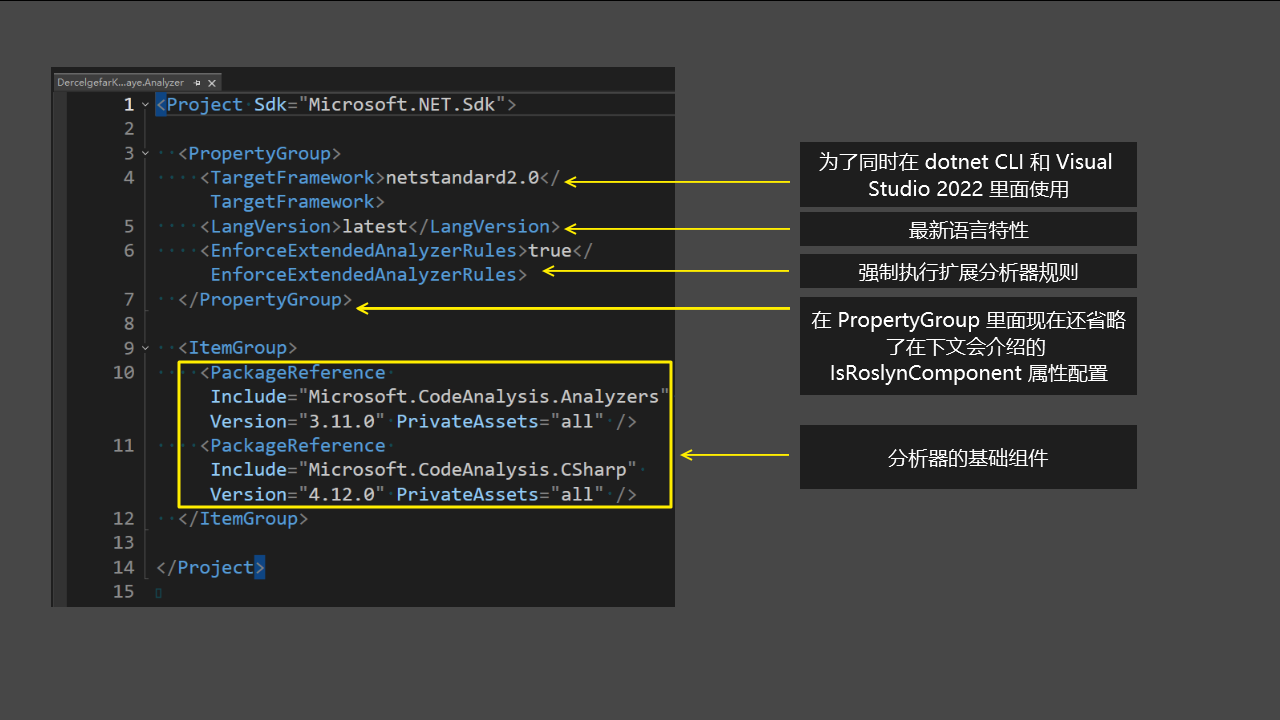This screenshot has width=1280, height=720.
Task: Click the yellow-highlighted PackageReference block
Action: coord(424,433)
